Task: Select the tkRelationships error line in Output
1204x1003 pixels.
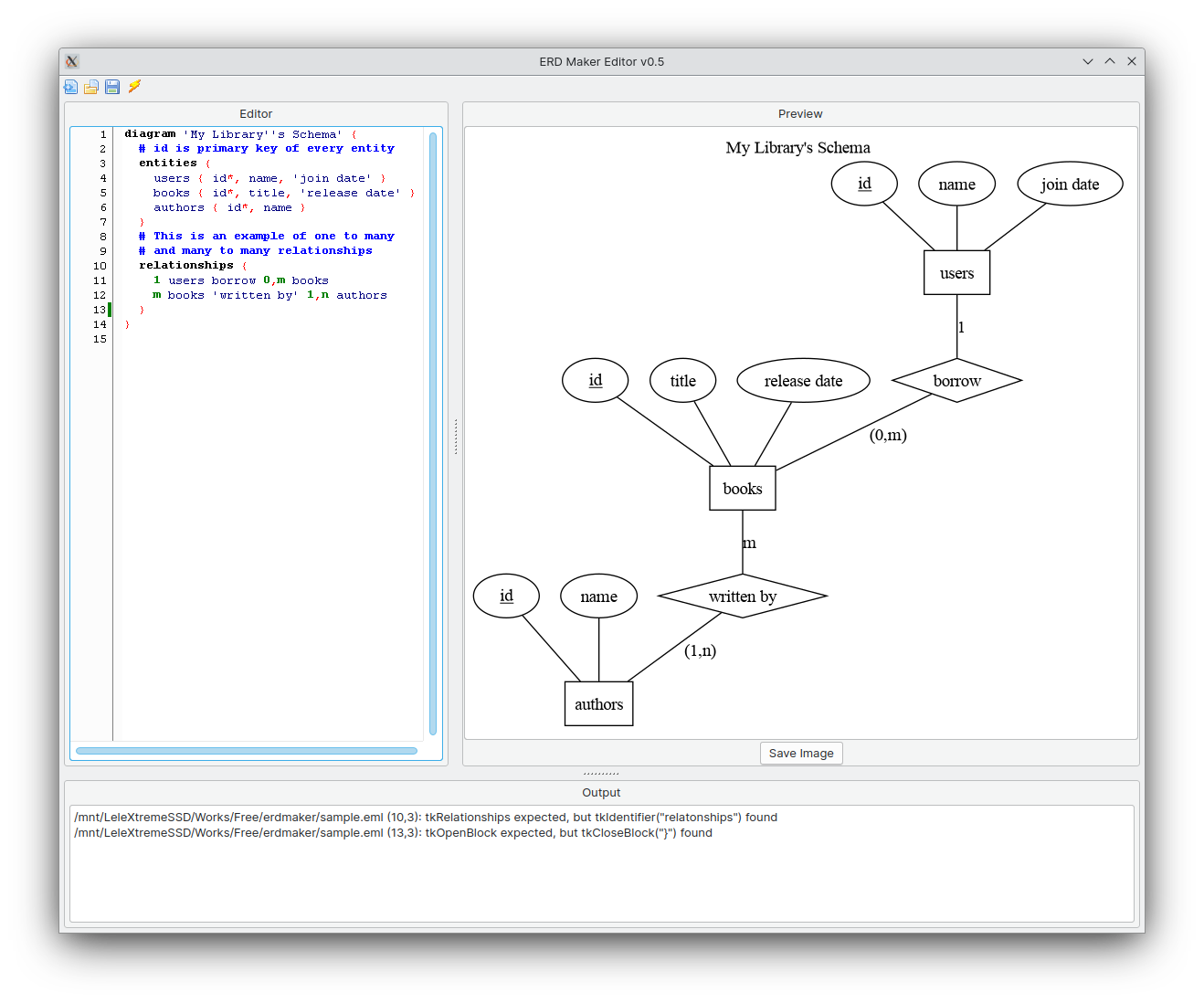Action: [426, 817]
